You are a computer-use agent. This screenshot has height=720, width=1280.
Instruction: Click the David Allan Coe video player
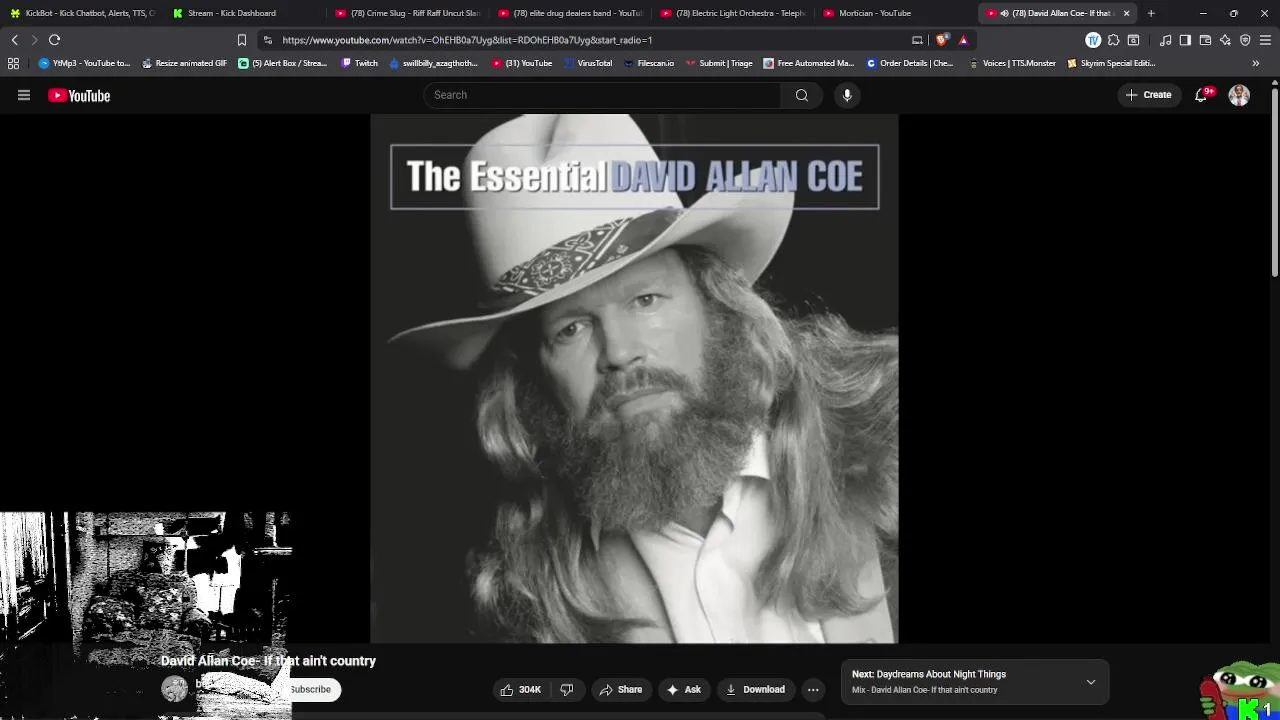[634, 378]
